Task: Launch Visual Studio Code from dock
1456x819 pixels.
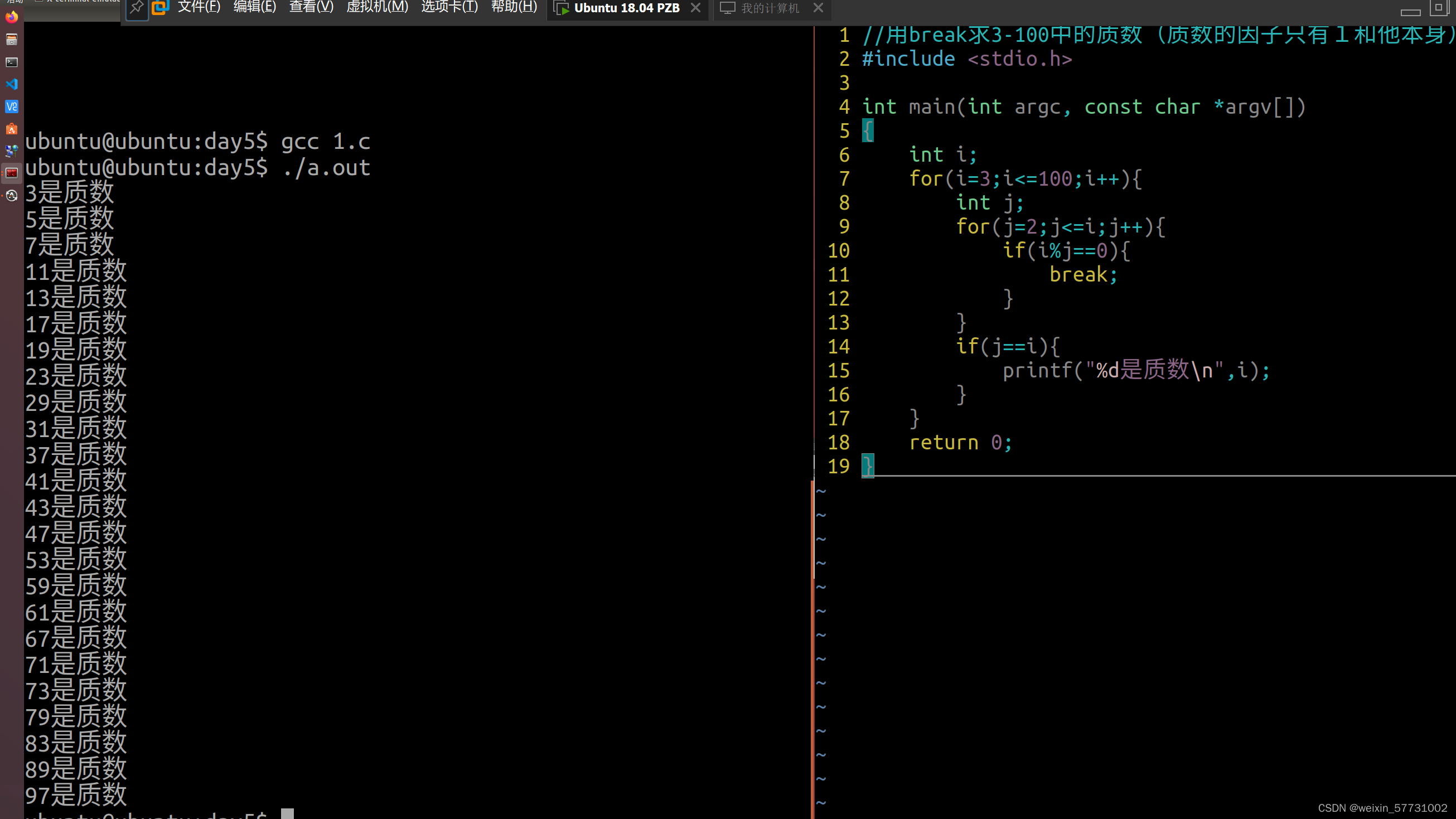Action: [11, 84]
